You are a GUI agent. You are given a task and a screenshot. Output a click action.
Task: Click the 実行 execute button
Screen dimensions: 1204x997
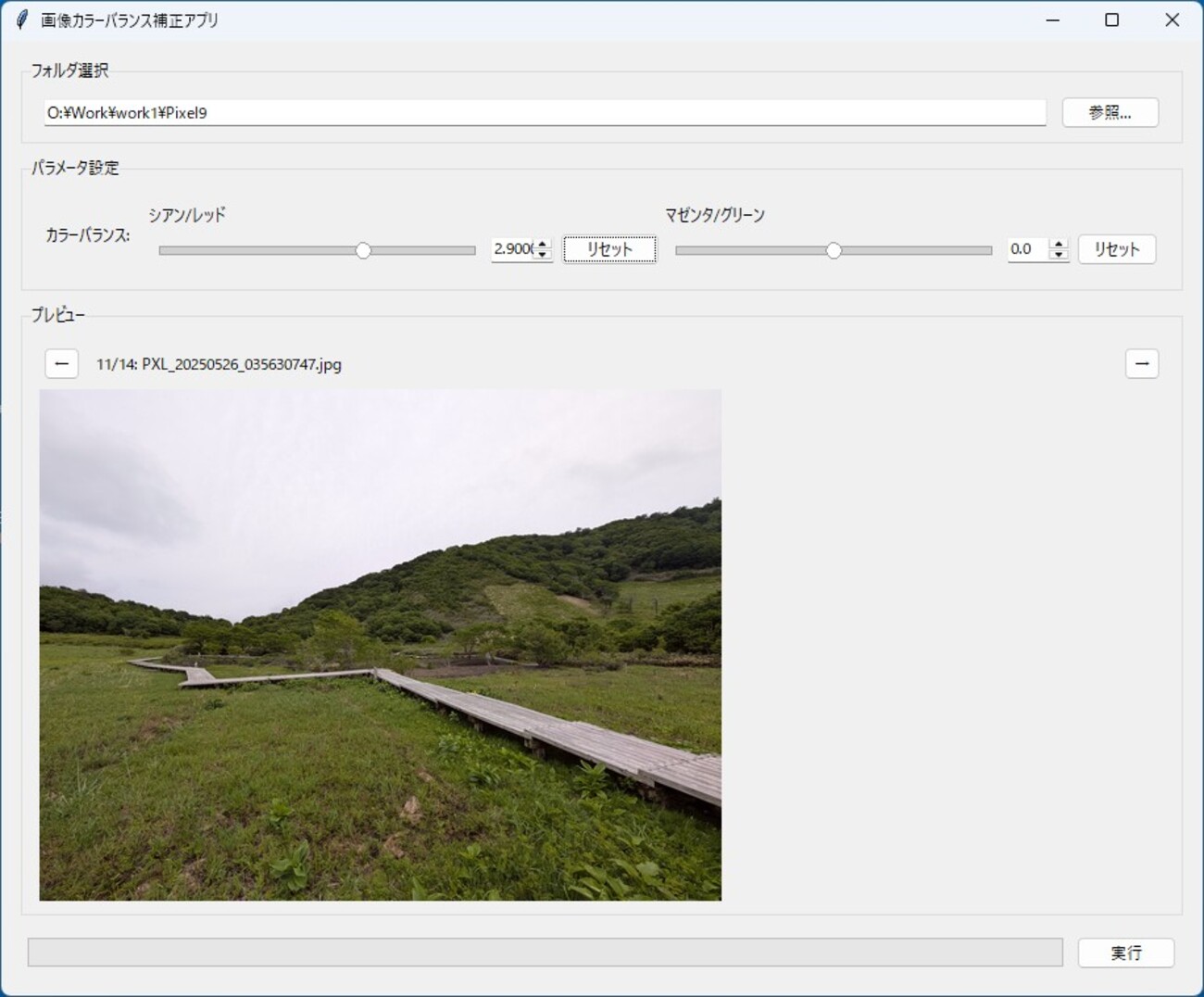click(x=1126, y=953)
